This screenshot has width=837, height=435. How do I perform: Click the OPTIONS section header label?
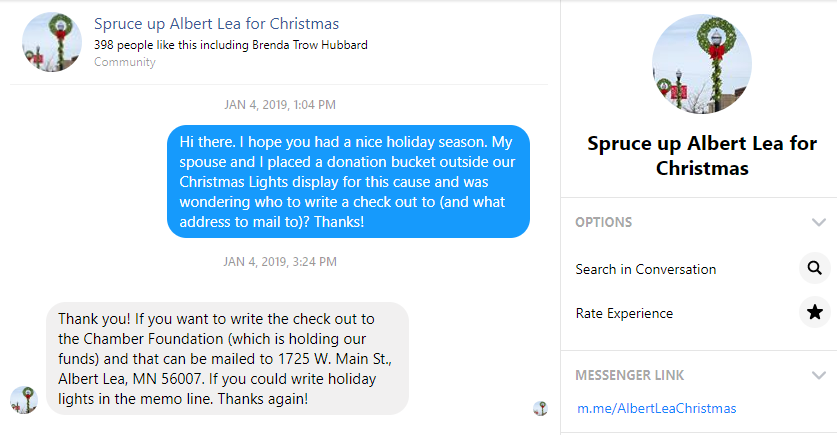click(x=604, y=222)
